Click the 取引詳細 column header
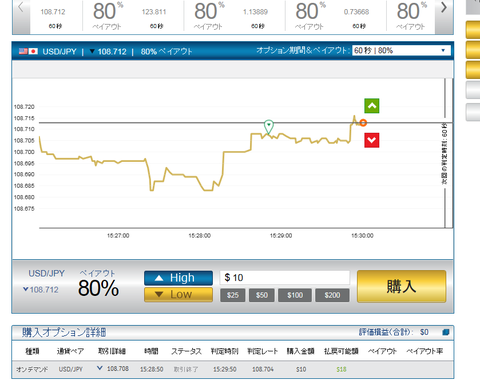This screenshot has height=380, width=480. point(112,351)
